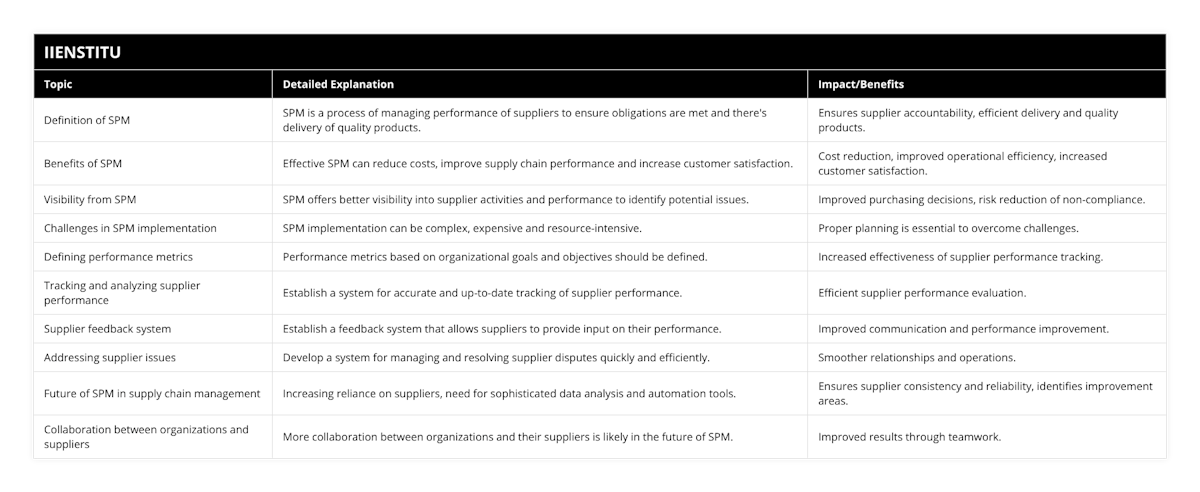1200x492 pixels.
Task: Click Tracking and analyzing supplier performance topic
Action: tap(122, 293)
